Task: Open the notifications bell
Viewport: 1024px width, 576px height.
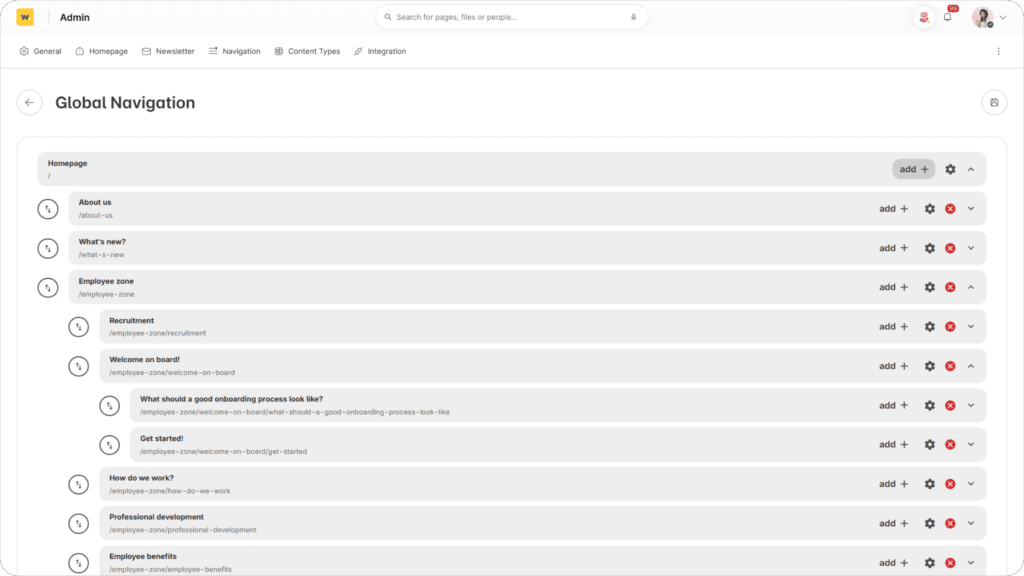Action: click(x=948, y=17)
